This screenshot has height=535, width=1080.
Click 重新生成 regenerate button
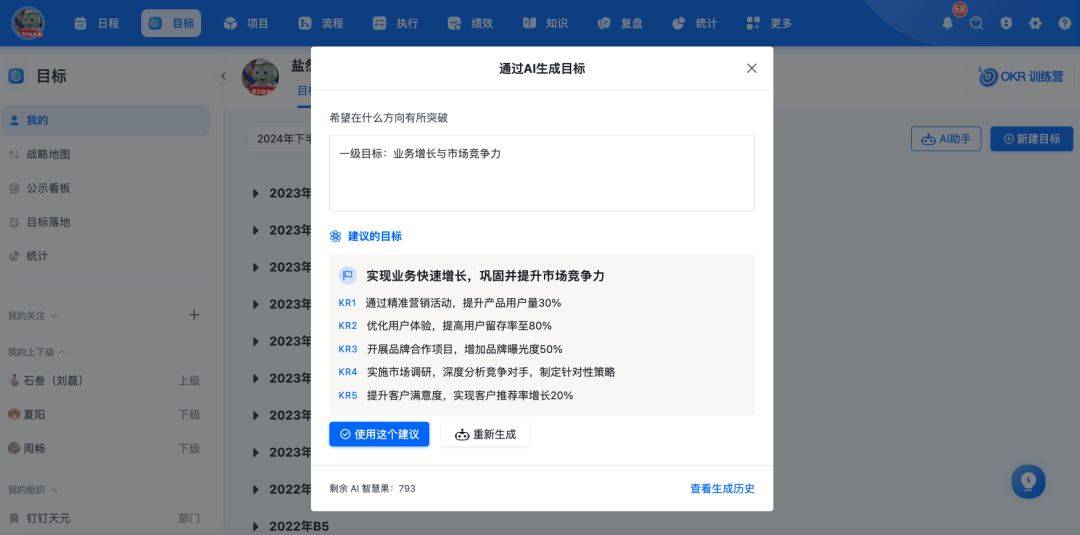pos(486,434)
